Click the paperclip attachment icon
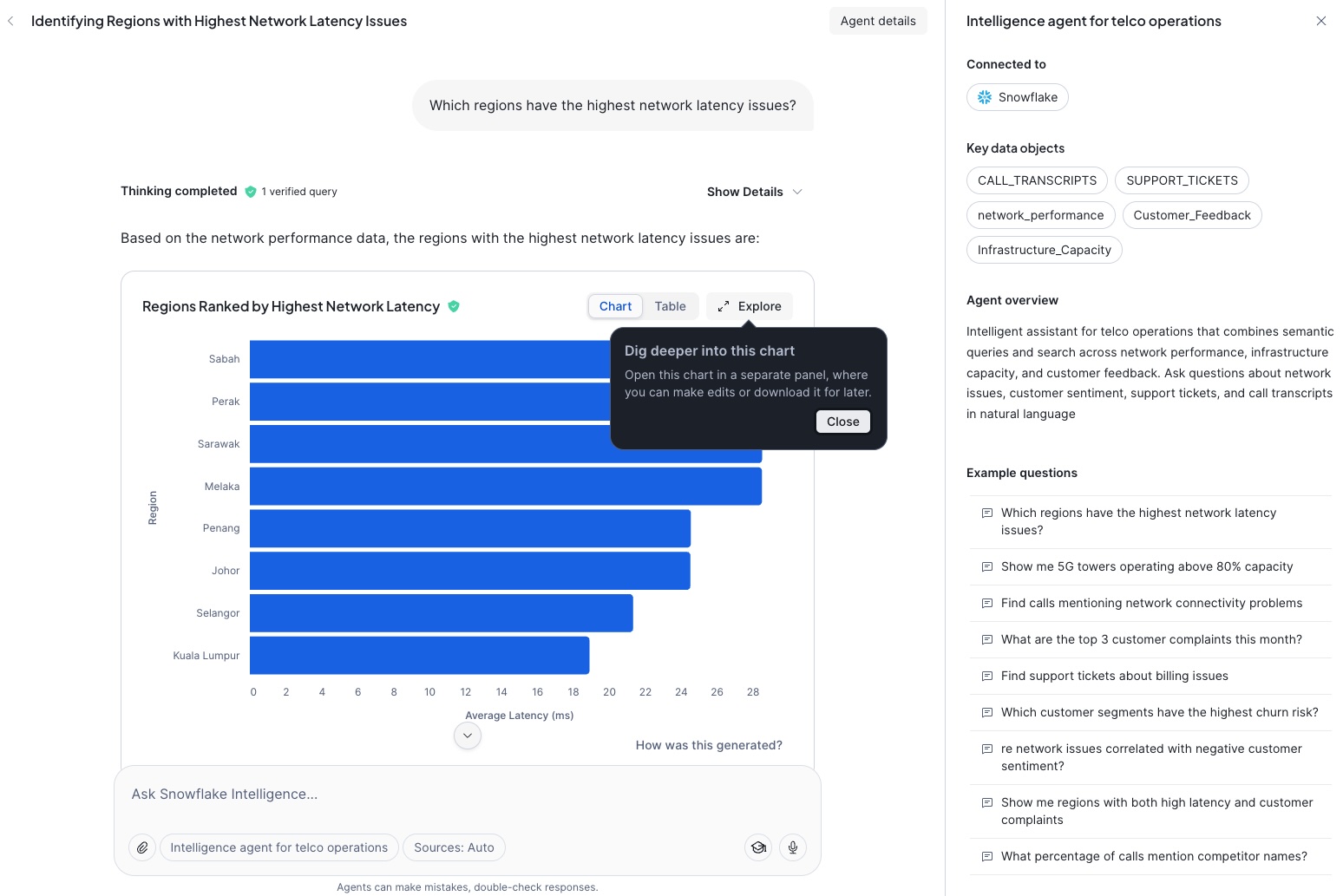 pyautogui.click(x=142, y=847)
